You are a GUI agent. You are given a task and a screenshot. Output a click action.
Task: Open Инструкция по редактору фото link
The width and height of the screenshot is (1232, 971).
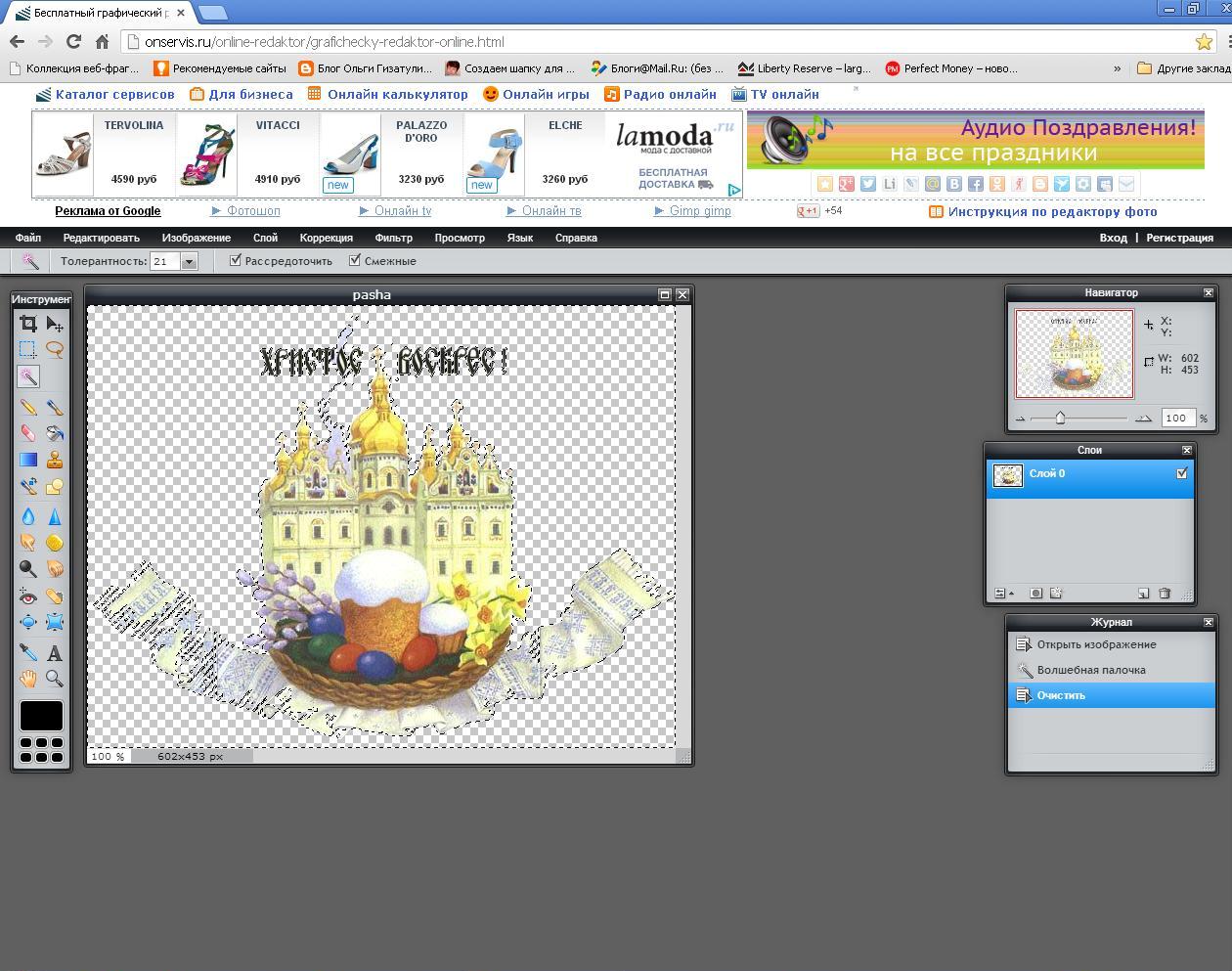(1052, 211)
